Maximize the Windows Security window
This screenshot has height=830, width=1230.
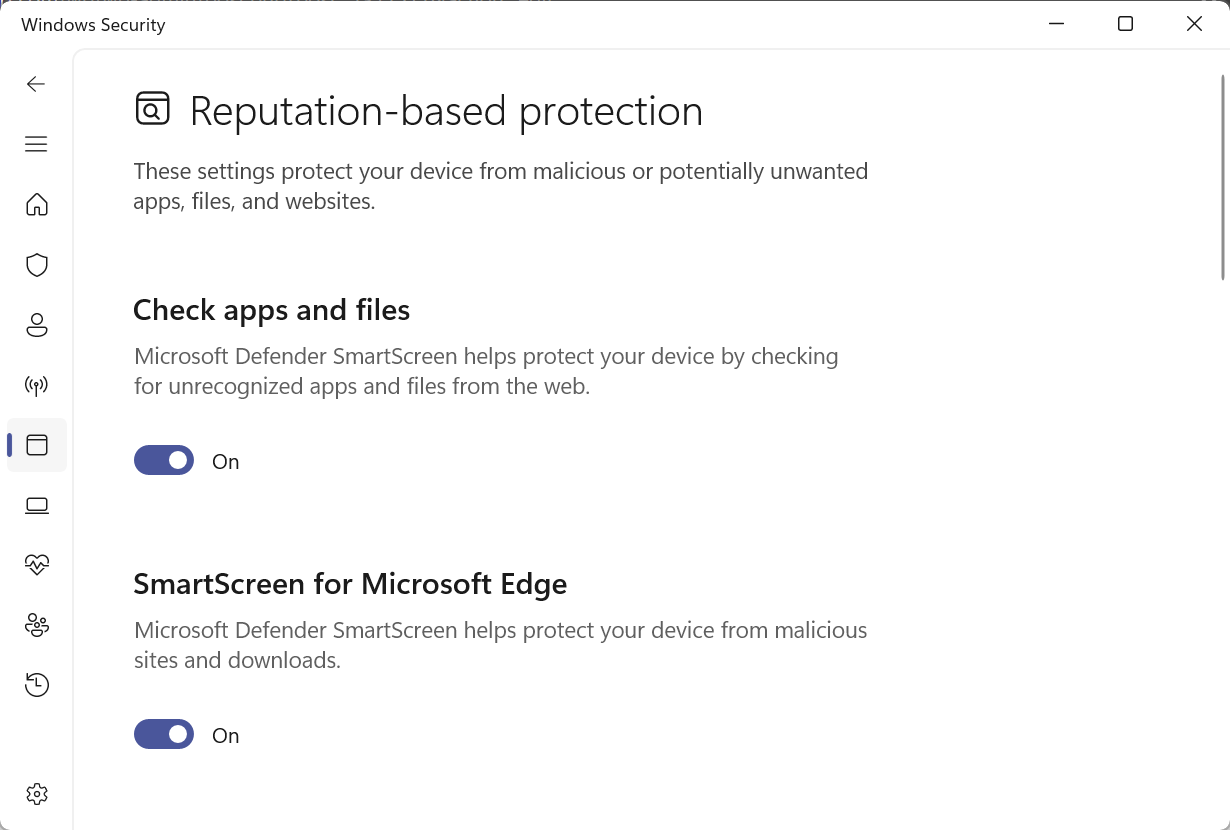[1125, 24]
